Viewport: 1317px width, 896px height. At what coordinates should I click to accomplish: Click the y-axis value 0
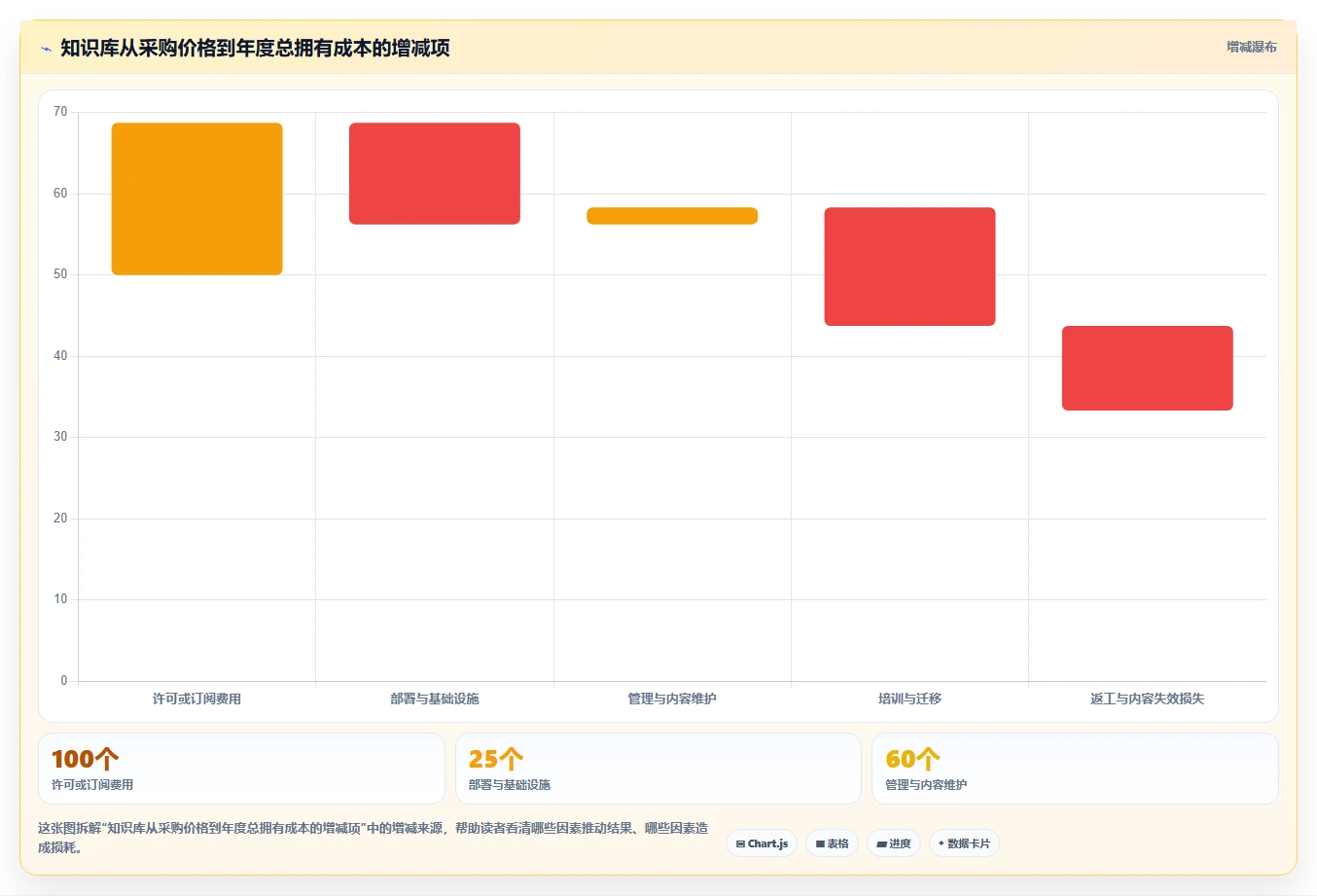(64, 681)
